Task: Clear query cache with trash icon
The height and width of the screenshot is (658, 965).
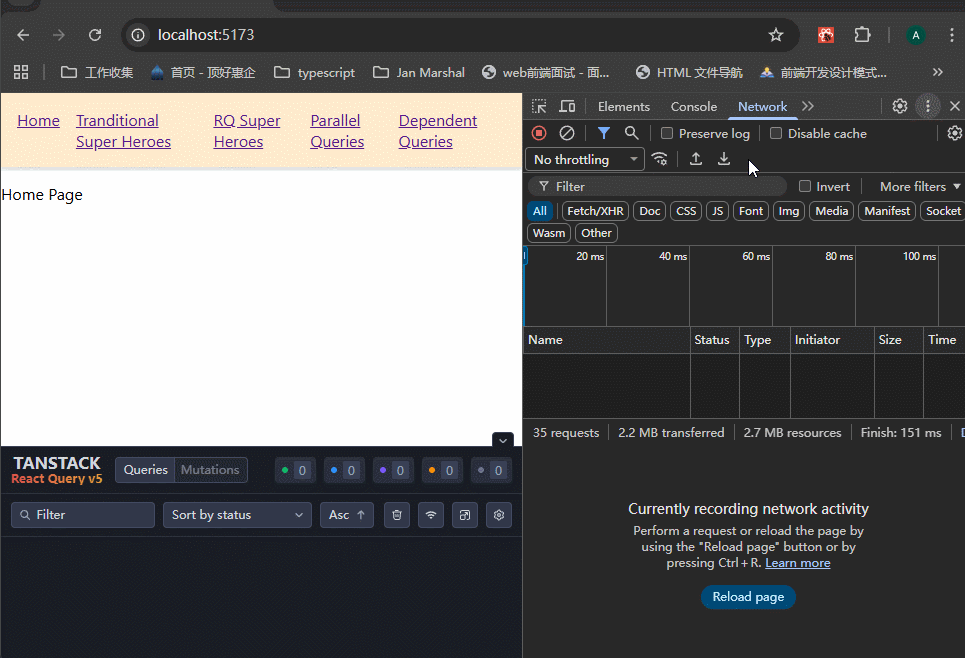Action: click(397, 515)
